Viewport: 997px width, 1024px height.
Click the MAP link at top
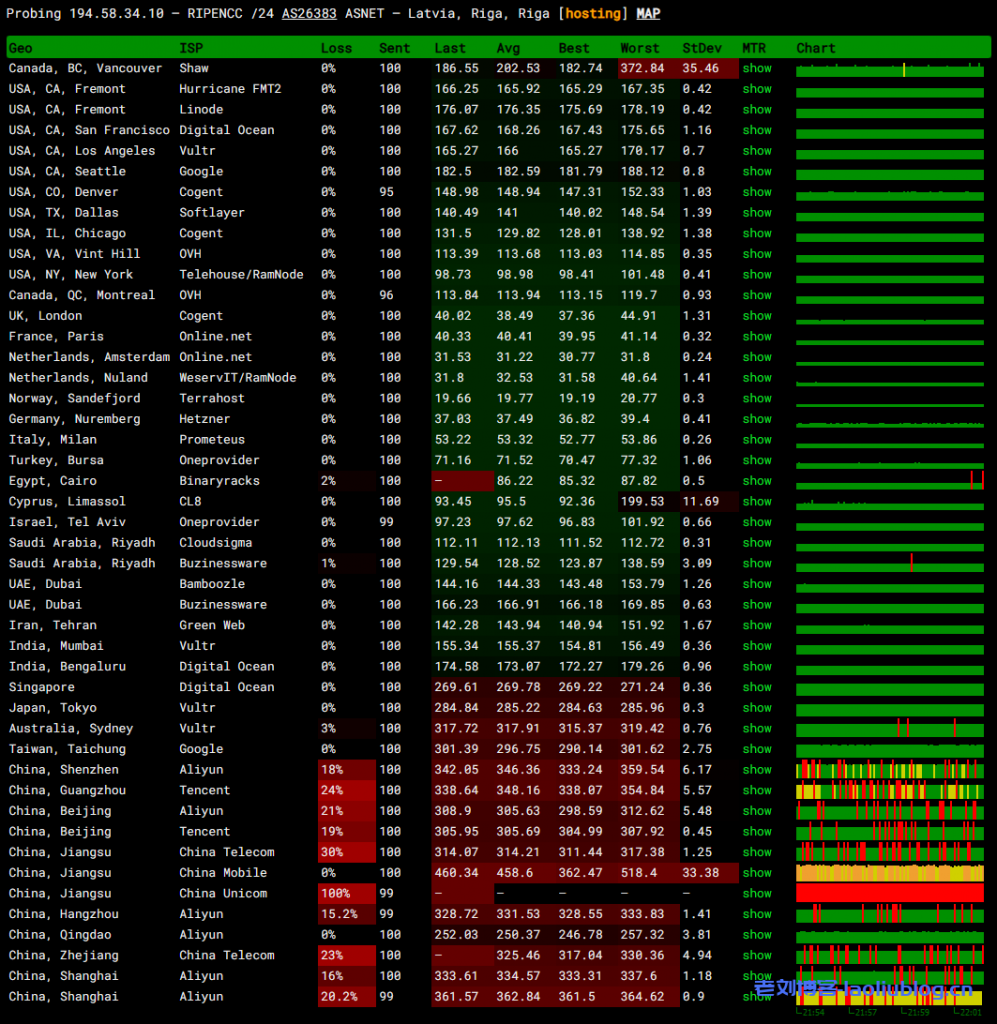click(x=648, y=14)
